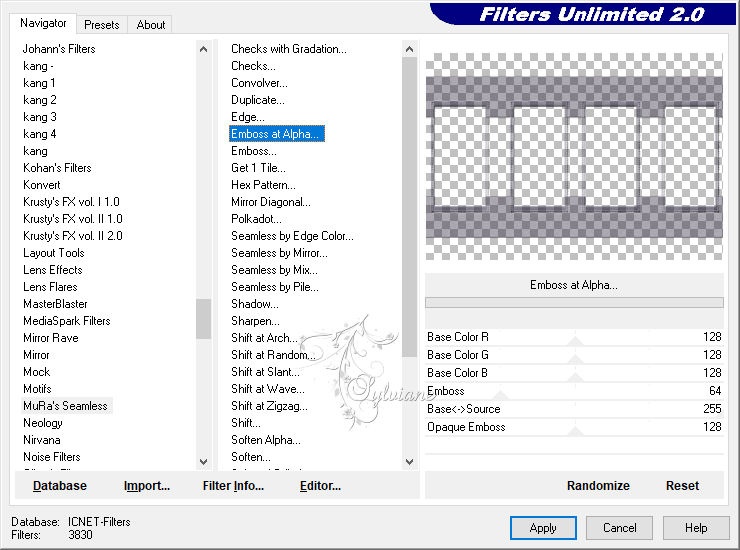Viewport: 740px width, 550px height.
Task: Choose the Get 1 Tile... filter
Action: (x=258, y=168)
